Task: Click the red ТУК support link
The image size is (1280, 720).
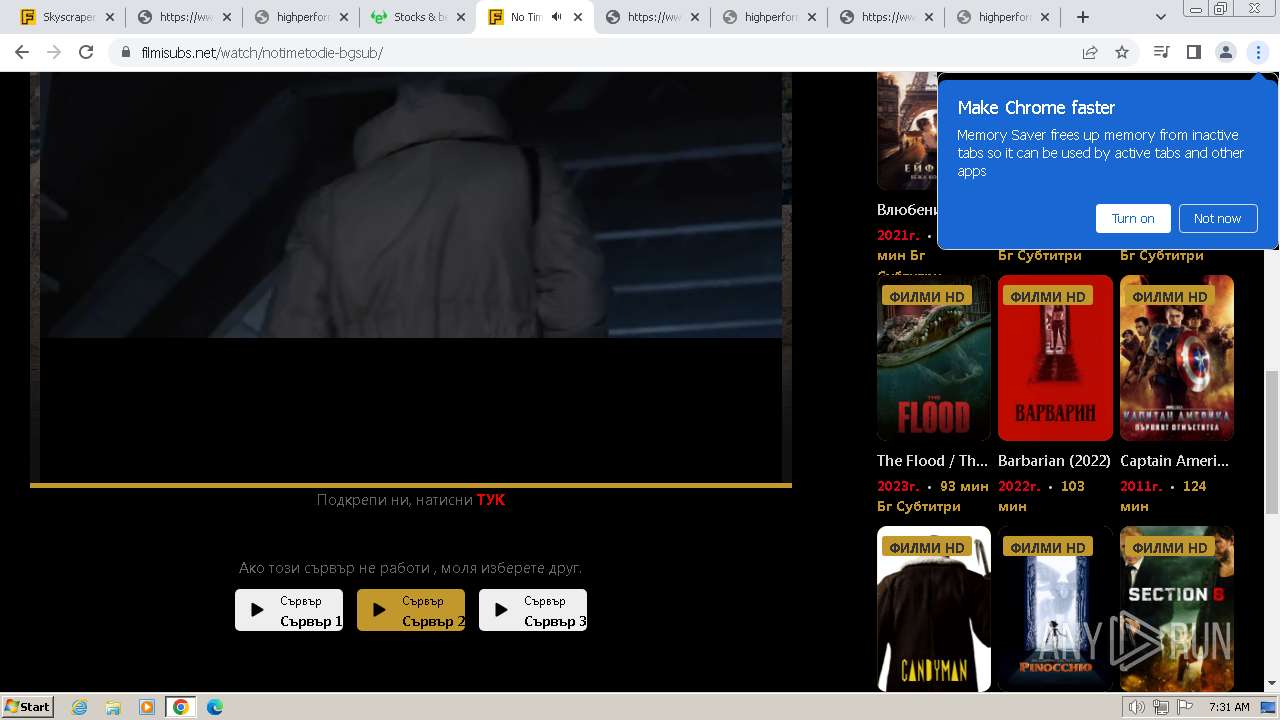Action: coord(491,500)
